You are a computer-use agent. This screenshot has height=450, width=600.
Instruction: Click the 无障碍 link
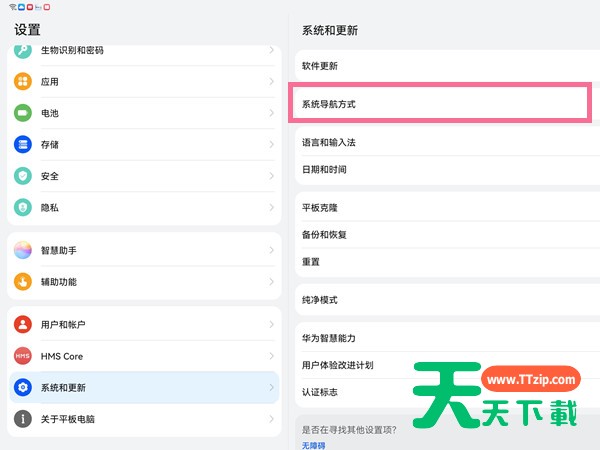click(x=314, y=444)
